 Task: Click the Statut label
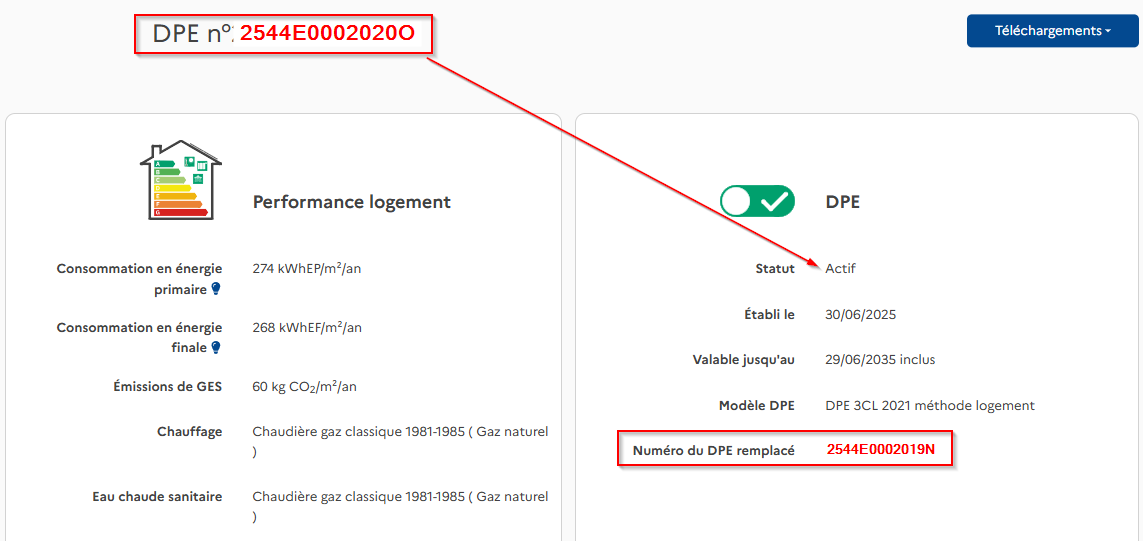[x=775, y=269]
